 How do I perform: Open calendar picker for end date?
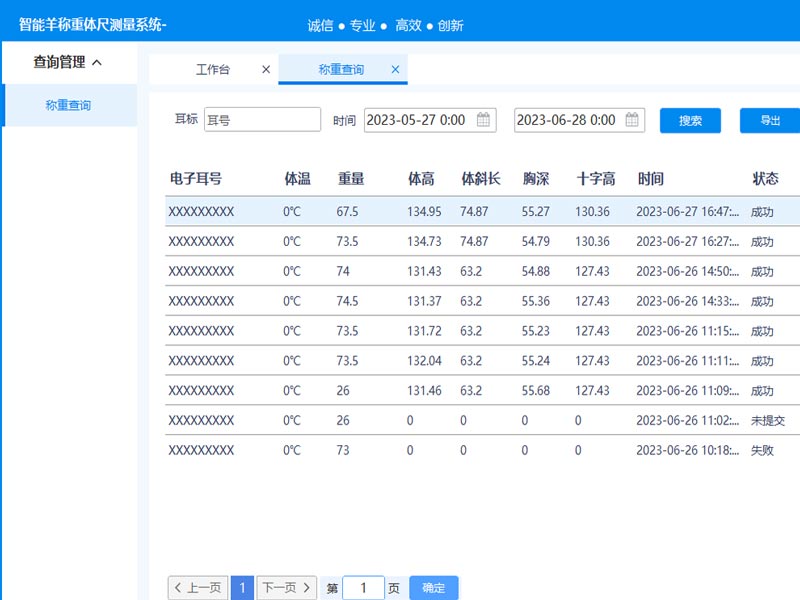(x=632, y=120)
